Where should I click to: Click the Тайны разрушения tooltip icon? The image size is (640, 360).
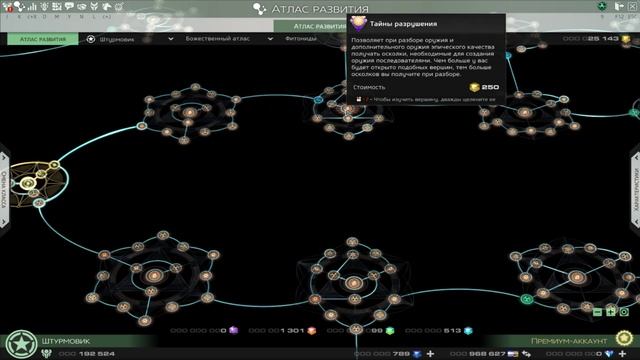(358, 23)
